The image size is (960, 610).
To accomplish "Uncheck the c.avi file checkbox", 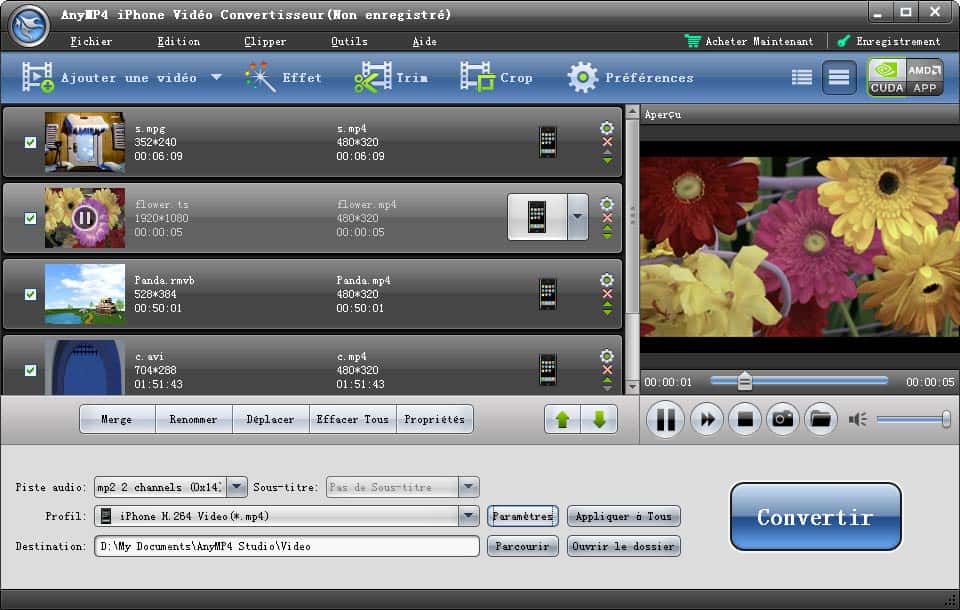I will point(30,370).
